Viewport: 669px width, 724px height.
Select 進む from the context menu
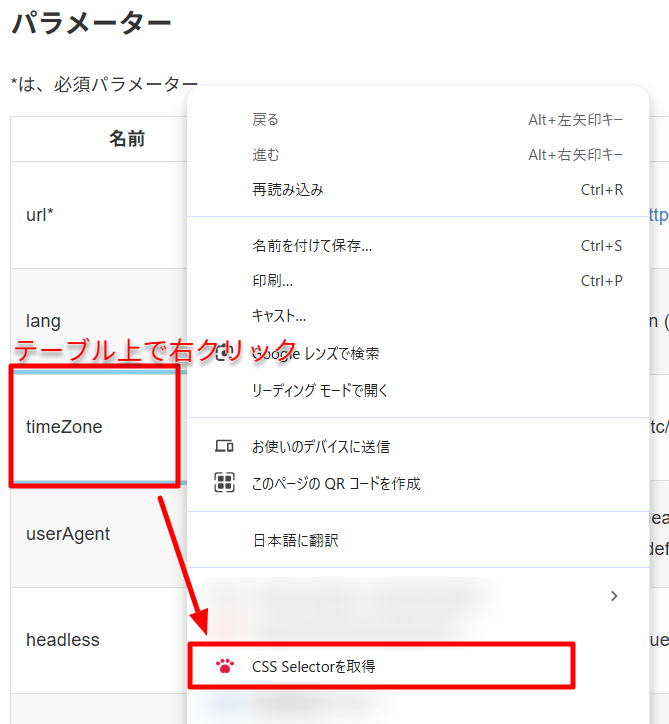click(266, 155)
